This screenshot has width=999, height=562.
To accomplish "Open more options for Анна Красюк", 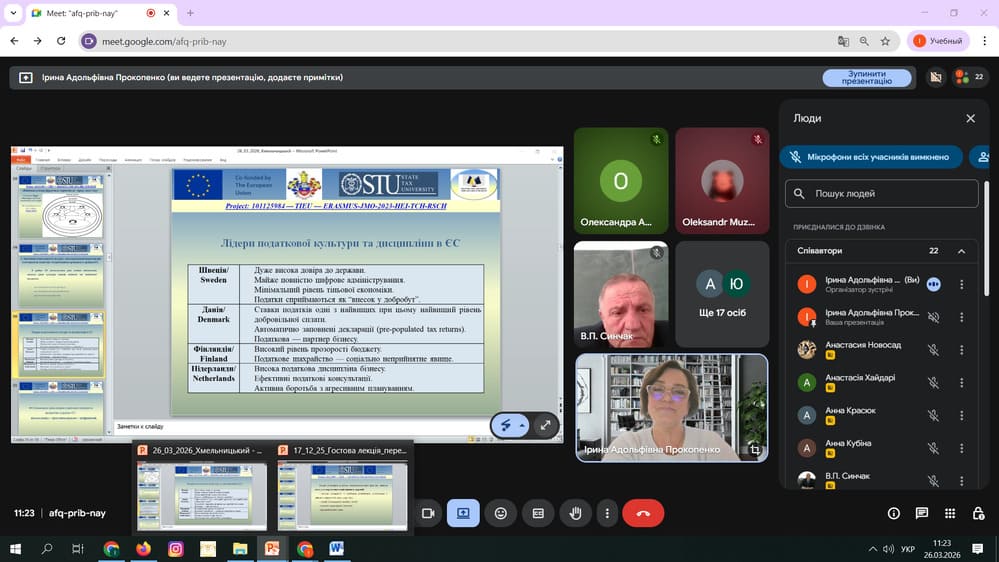I will [x=962, y=415].
